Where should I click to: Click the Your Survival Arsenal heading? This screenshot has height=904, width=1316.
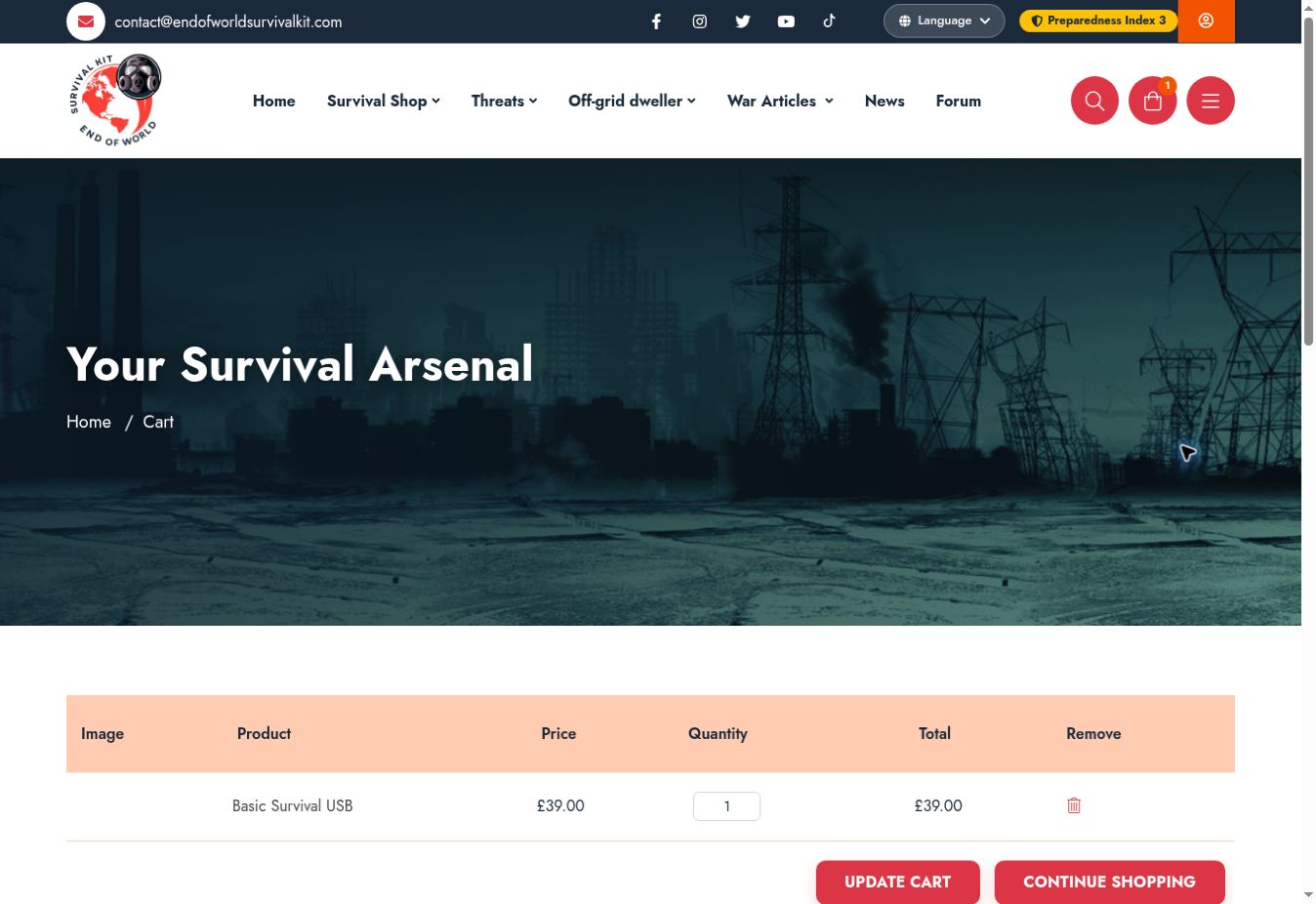300,364
